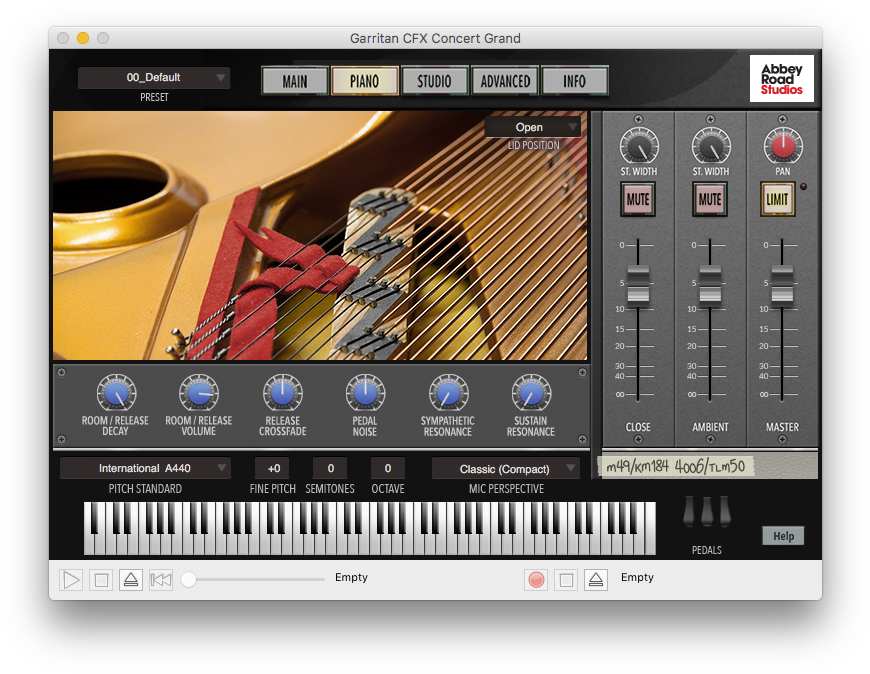870x674 pixels.
Task: Open the Pitch Standard dropdown
Action: [x=145, y=468]
